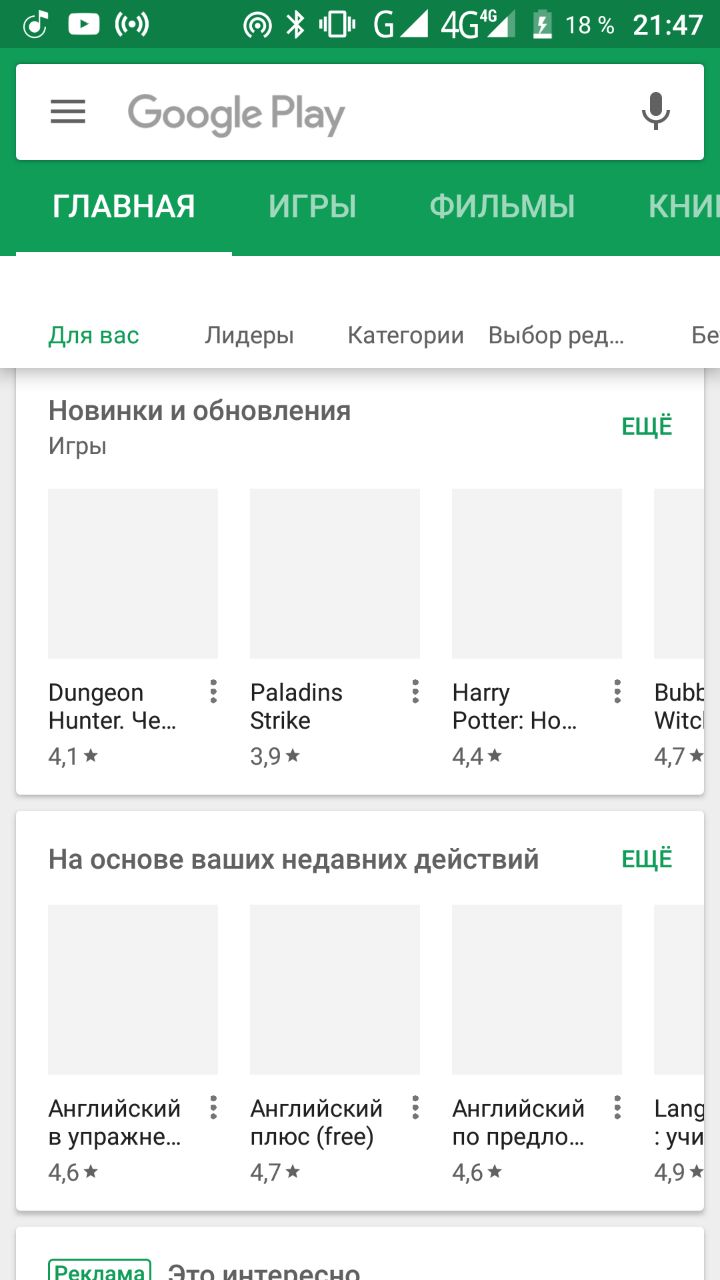Switch to the ФИЛЬМЫ tab

502,207
